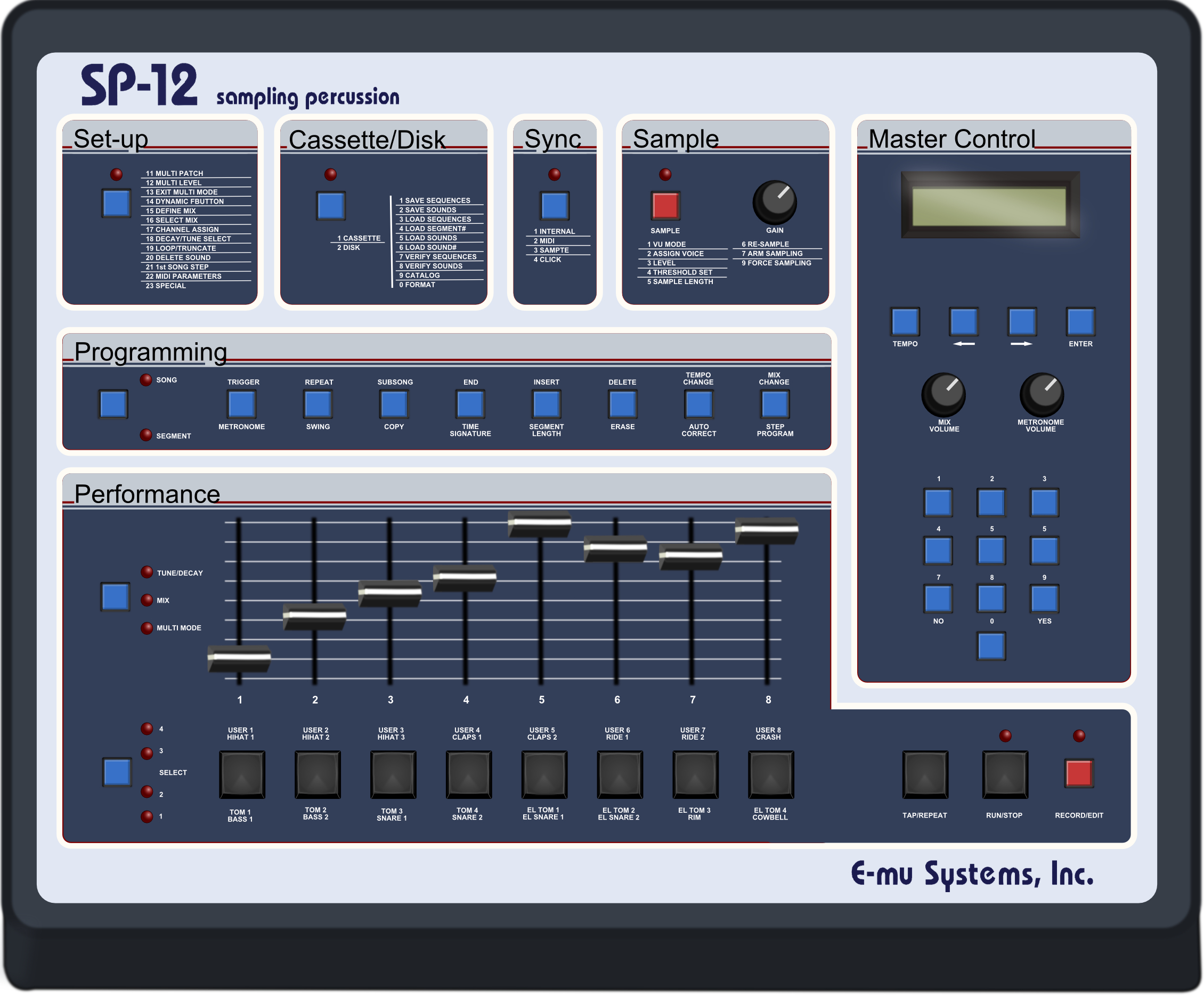
Task: Tap the TOM 3 / SNARE 1 pad
Action: [393, 775]
